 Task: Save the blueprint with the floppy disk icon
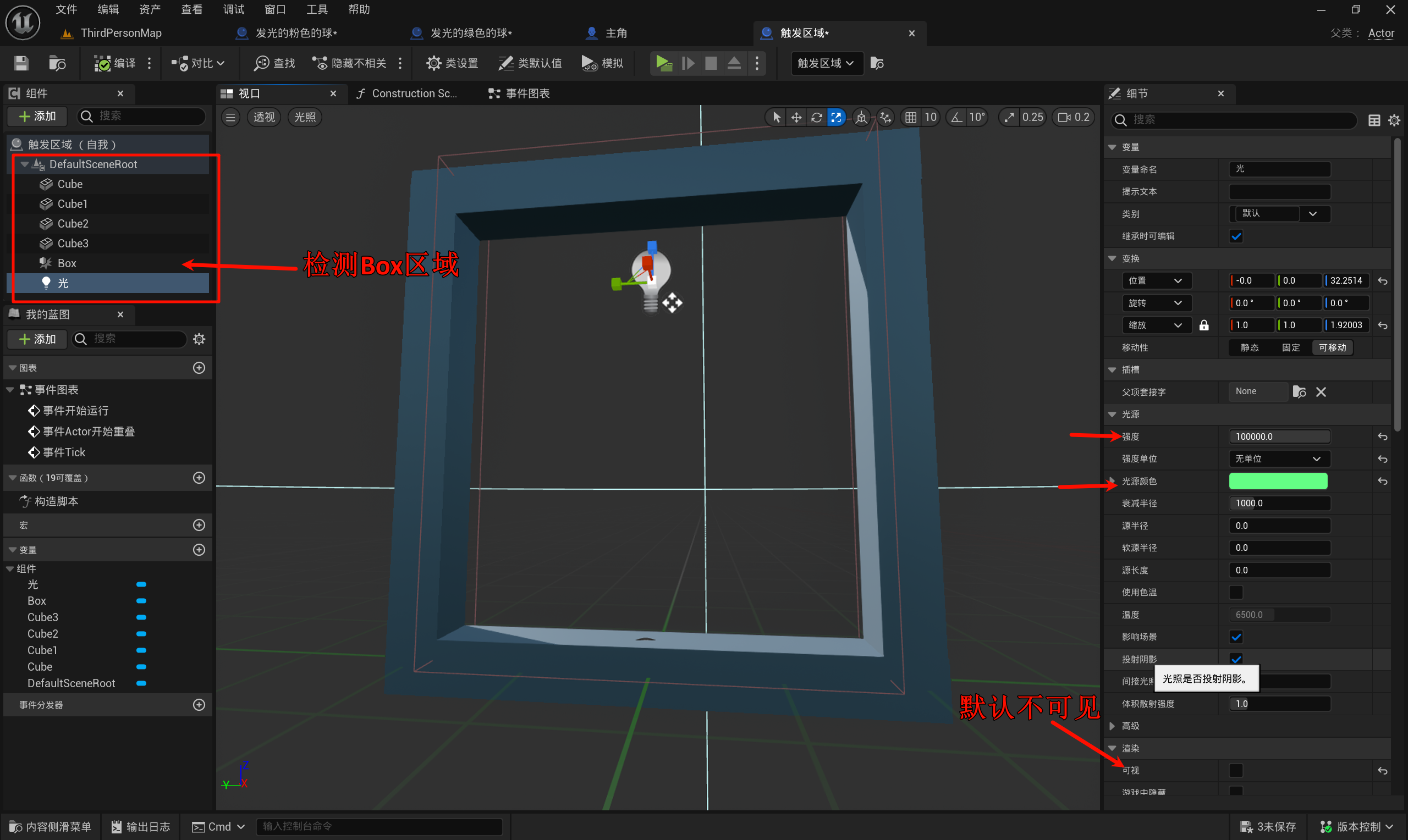click(x=21, y=63)
